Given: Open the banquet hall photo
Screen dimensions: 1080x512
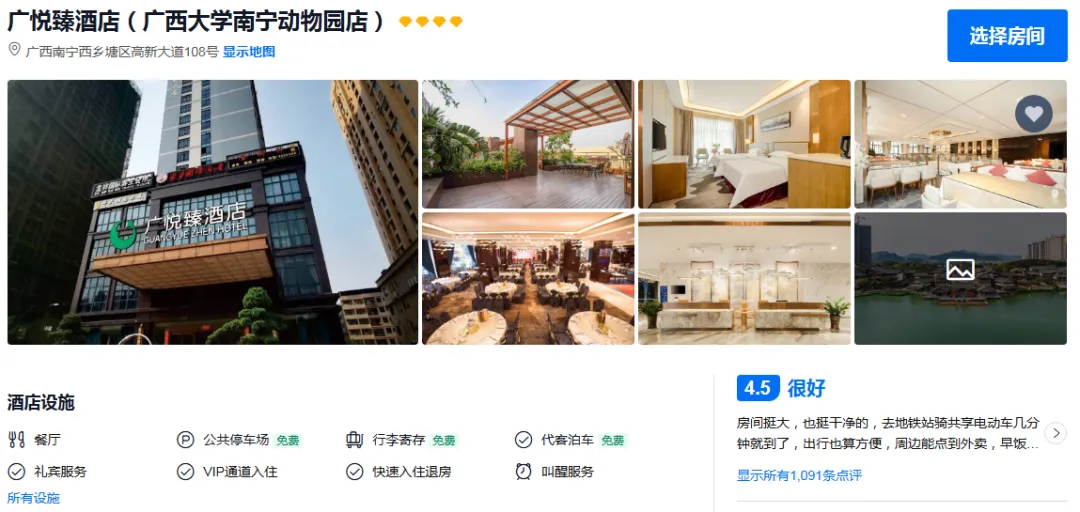Looking at the screenshot, I should tap(528, 278).
